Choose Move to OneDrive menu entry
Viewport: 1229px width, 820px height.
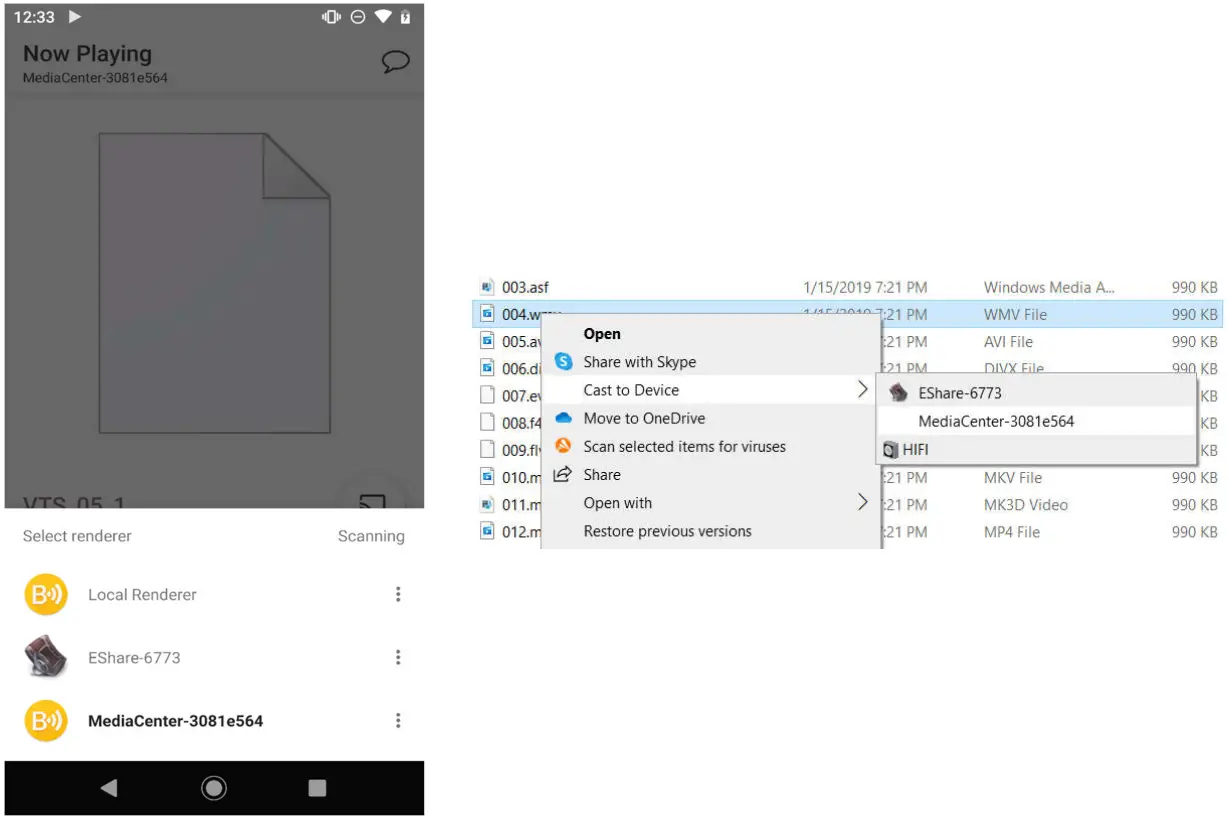[x=711, y=418]
